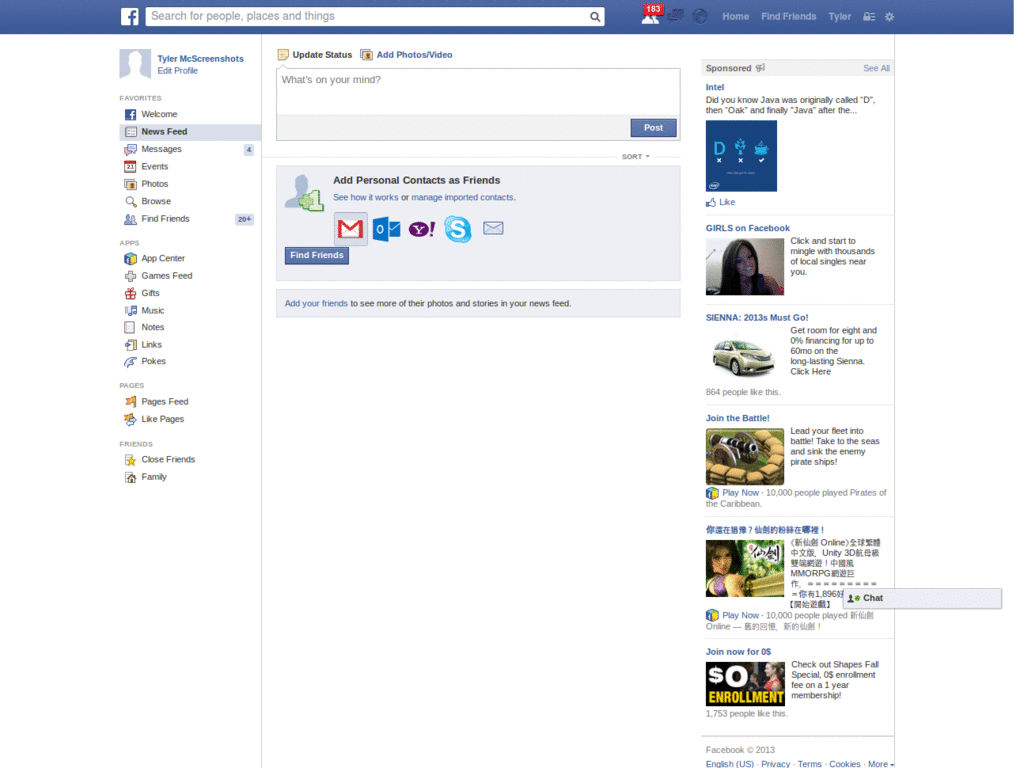The image size is (1024, 768).
Task: Click the Post button
Action: point(653,128)
